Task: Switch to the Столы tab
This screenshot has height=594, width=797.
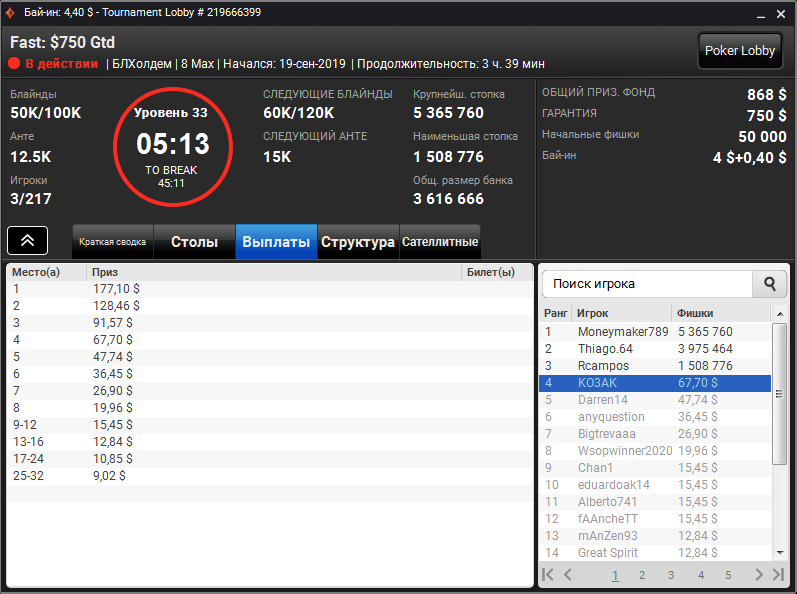Action: point(194,242)
